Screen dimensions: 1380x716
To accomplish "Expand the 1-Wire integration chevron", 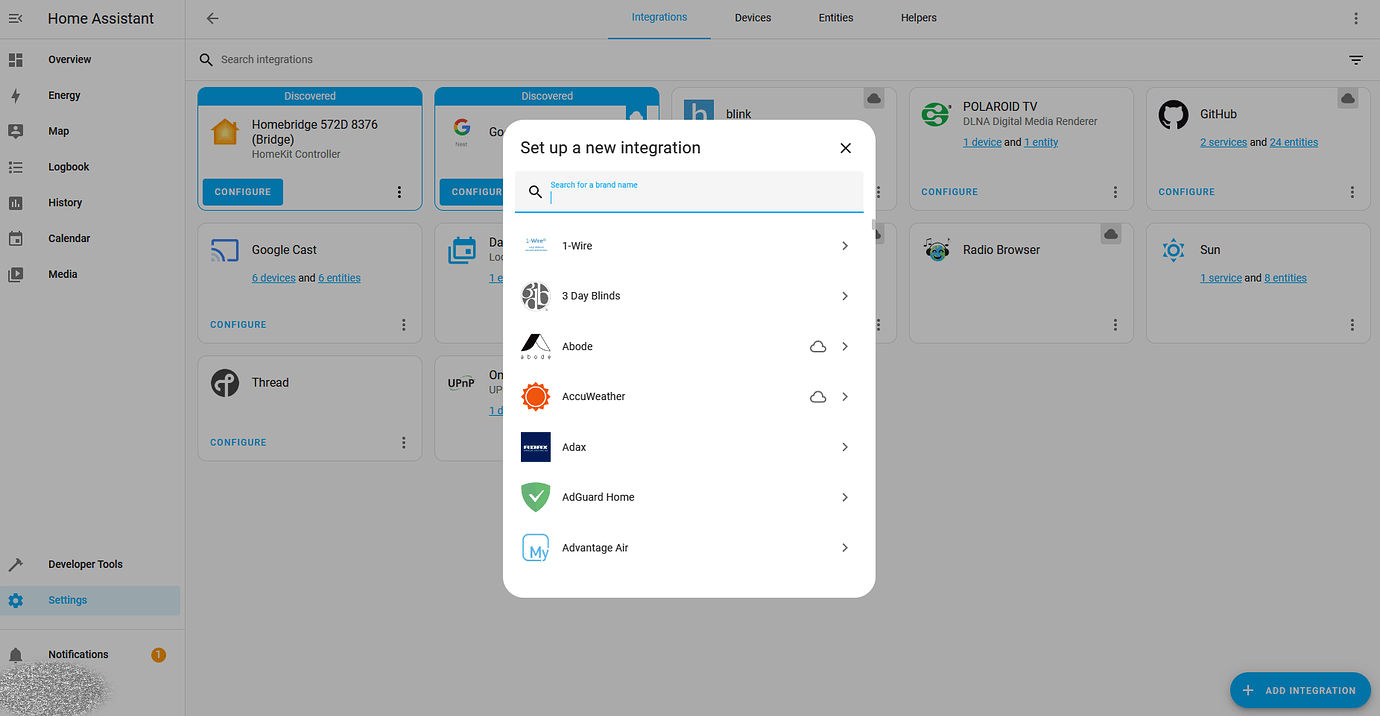I will click(844, 245).
